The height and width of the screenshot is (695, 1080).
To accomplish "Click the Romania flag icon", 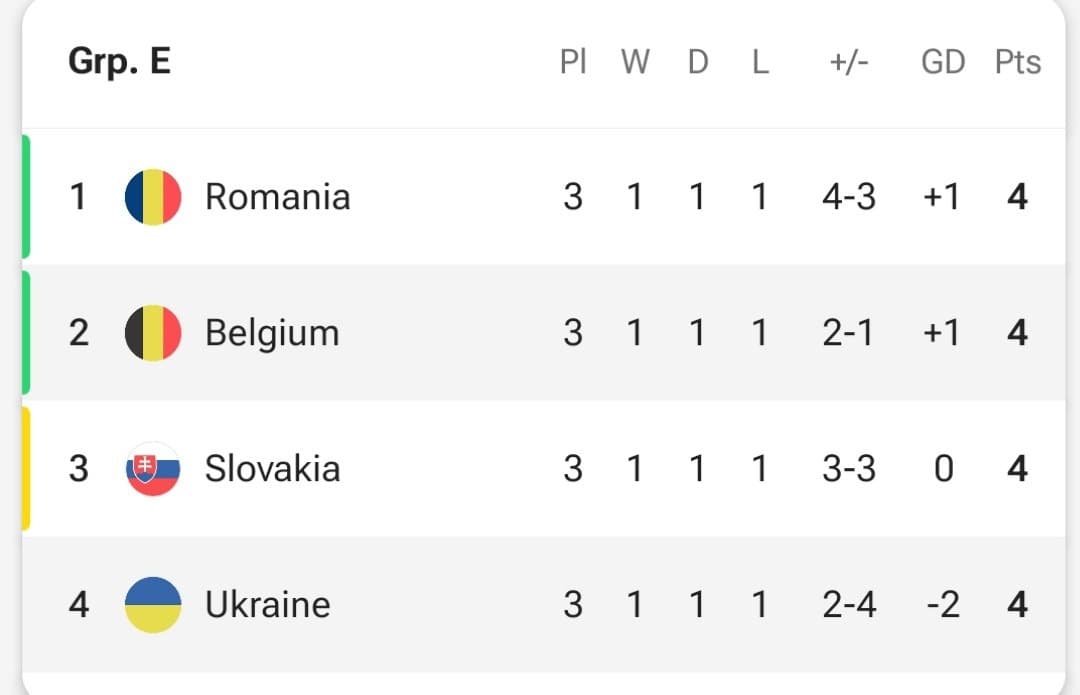I will point(153,197).
